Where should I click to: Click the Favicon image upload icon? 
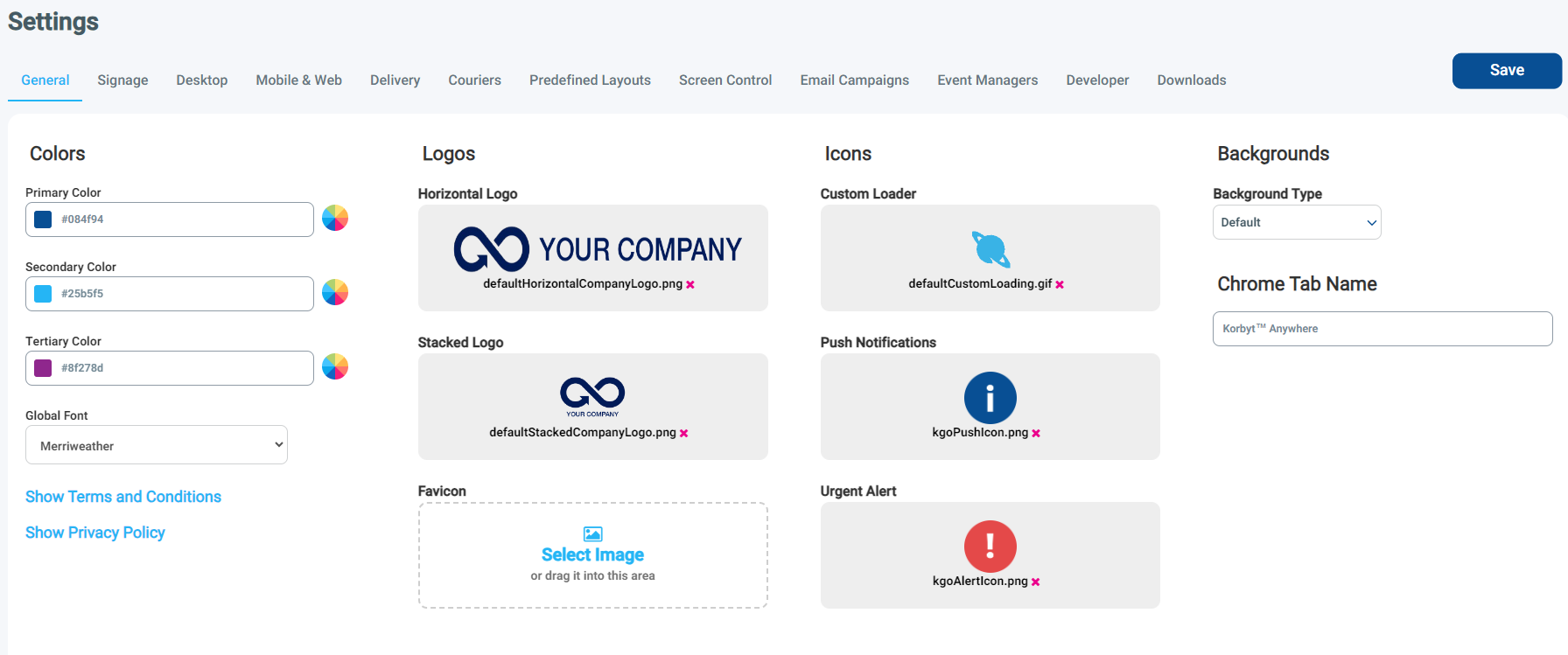592,533
